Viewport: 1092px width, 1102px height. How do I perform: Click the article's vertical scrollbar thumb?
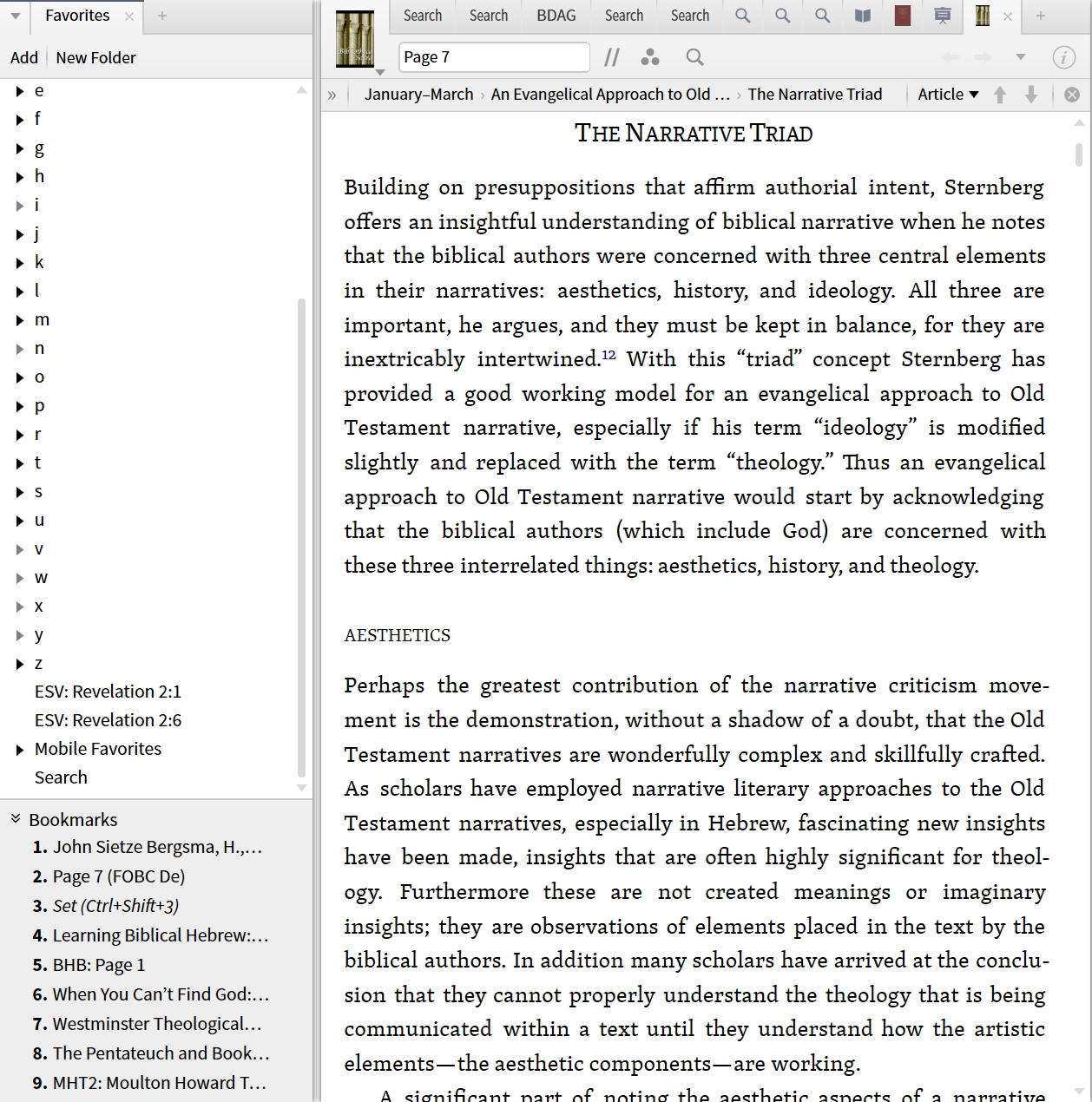tap(1079, 154)
